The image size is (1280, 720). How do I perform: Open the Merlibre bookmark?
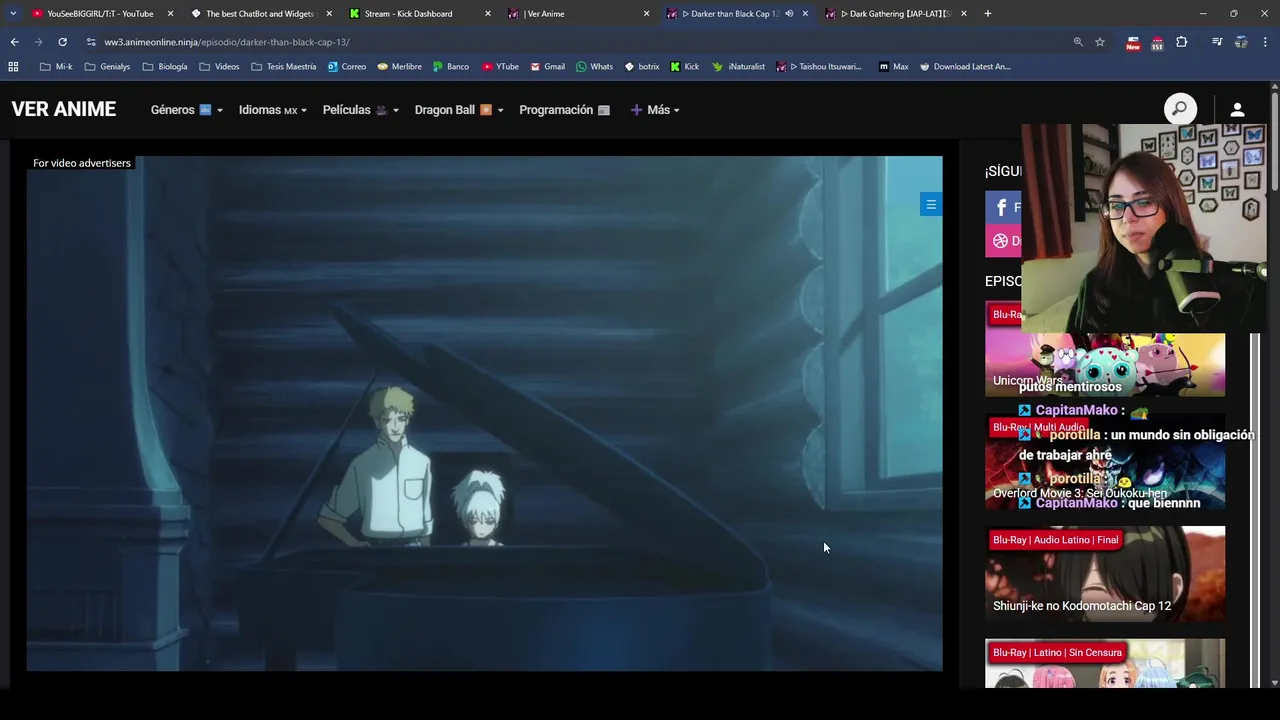point(399,67)
